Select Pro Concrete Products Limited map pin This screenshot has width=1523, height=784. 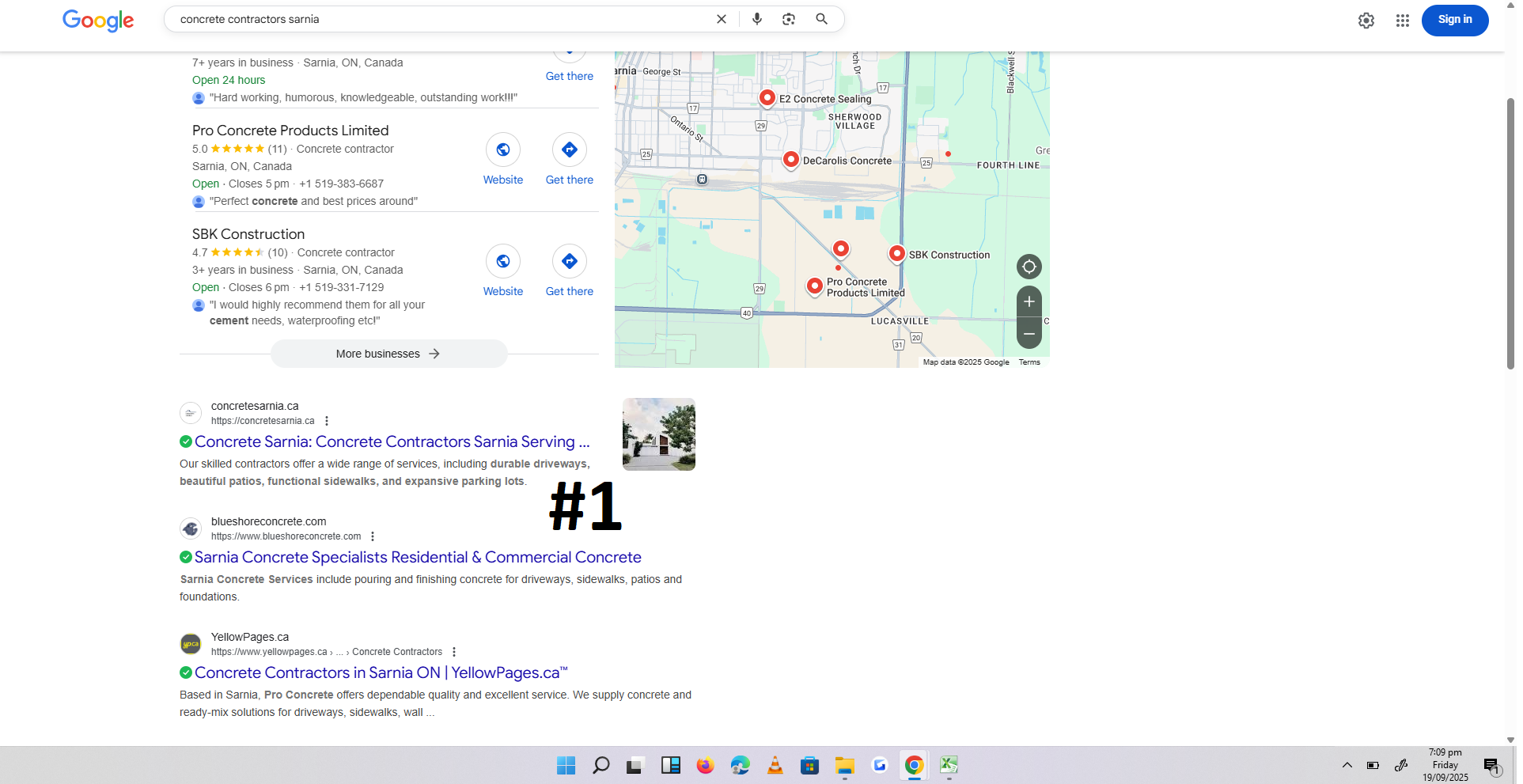814,286
